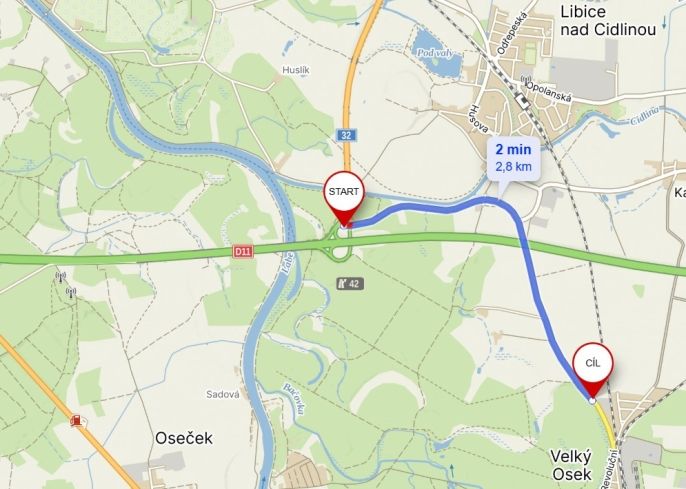The height and width of the screenshot is (489, 686).
Task: Click the Bačovka stream label
Action: coord(294,398)
